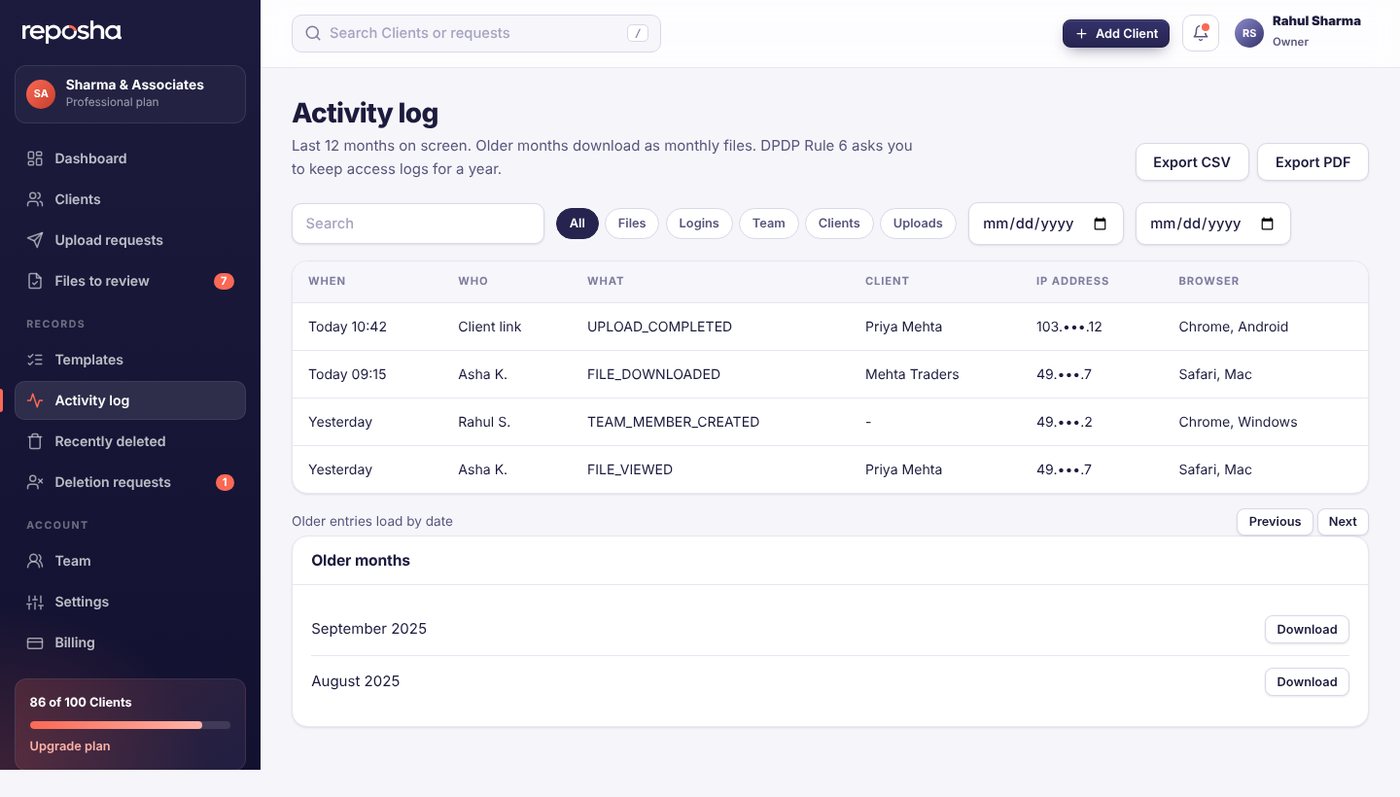Select the All filter chip
1400x797 pixels.
tap(577, 223)
